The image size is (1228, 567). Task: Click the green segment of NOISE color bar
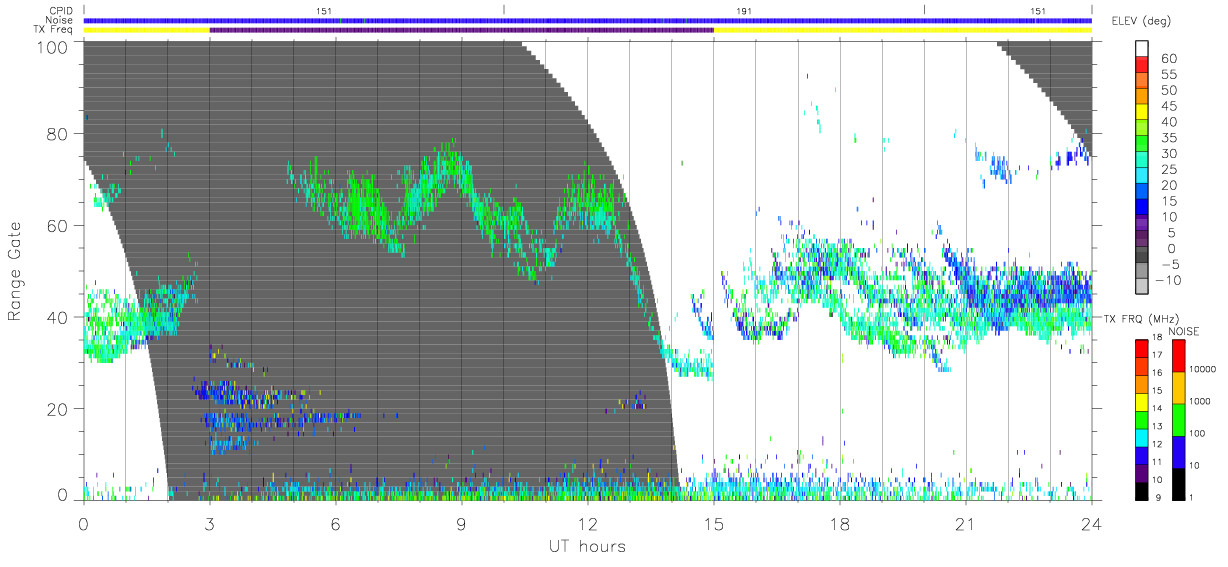[1177, 419]
